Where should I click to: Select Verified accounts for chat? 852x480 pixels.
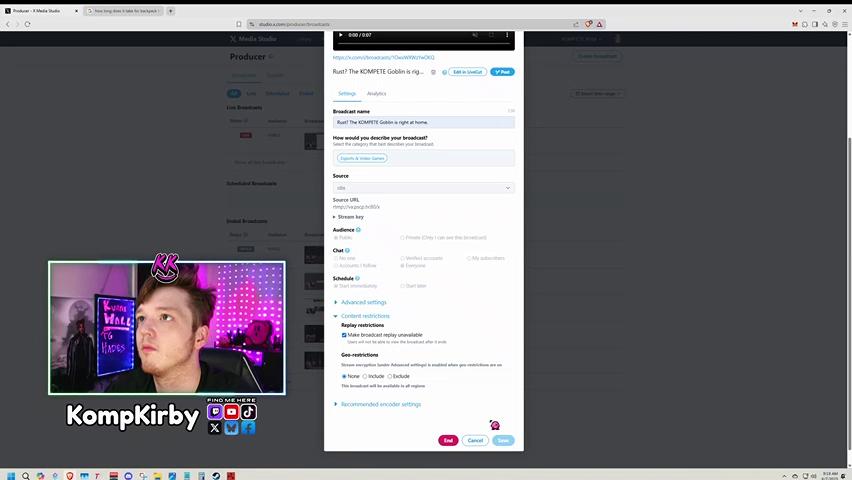point(422,258)
